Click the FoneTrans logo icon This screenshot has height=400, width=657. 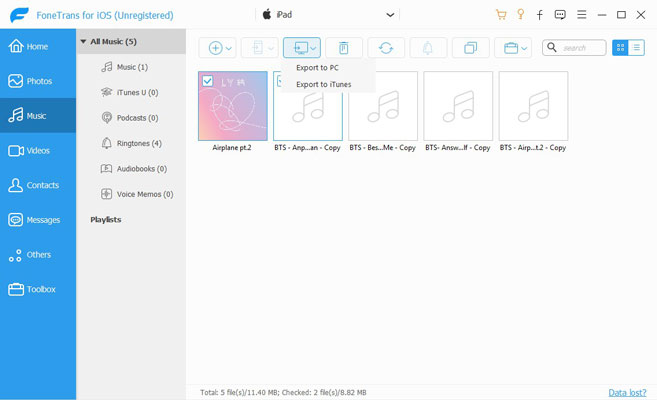pos(19,15)
